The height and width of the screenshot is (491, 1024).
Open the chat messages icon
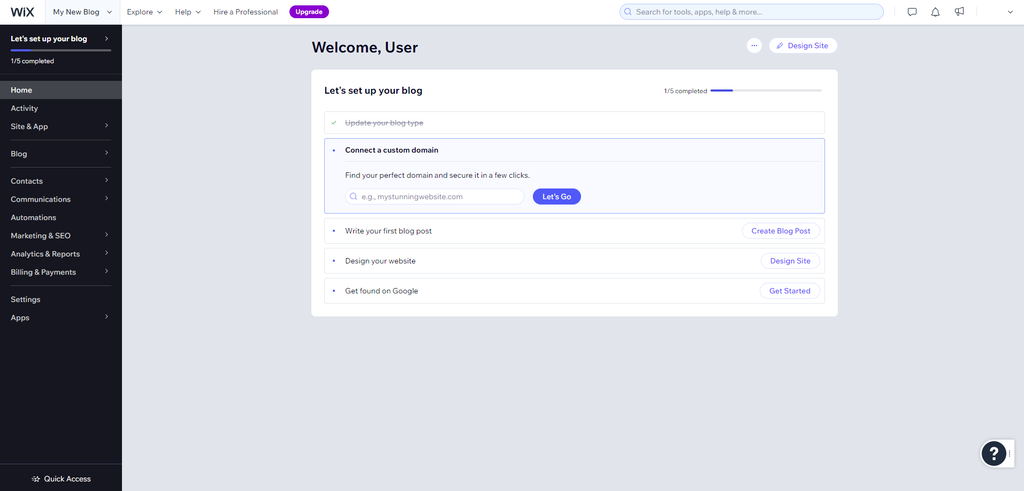(911, 12)
